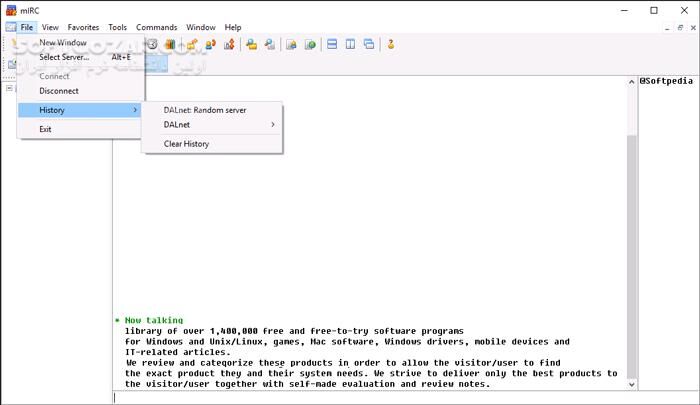
Task: Pick DALnet: Random server from history
Action: pos(205,110)
